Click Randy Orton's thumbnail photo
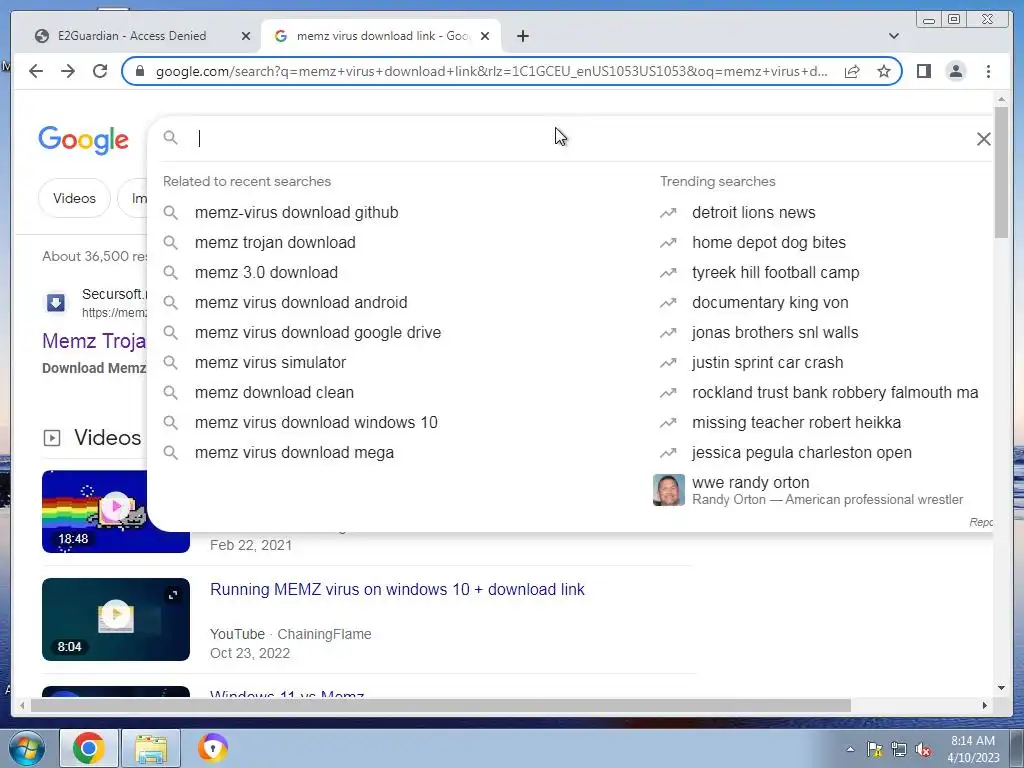 [669, 490]
